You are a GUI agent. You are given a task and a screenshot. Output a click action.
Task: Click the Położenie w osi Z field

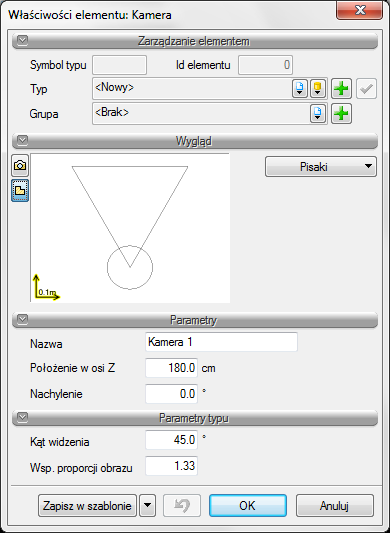pyautogui.click(x=171, y=368)
